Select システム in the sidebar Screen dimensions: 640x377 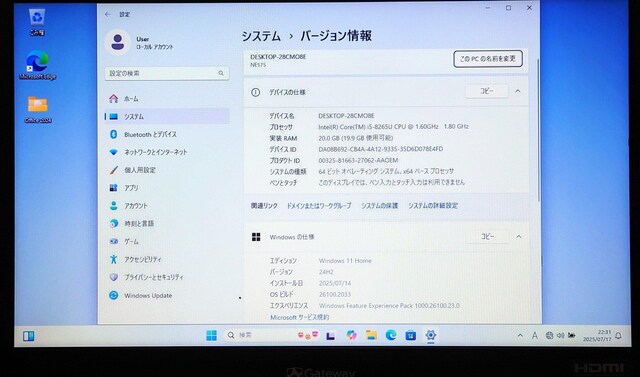(167, 117)
